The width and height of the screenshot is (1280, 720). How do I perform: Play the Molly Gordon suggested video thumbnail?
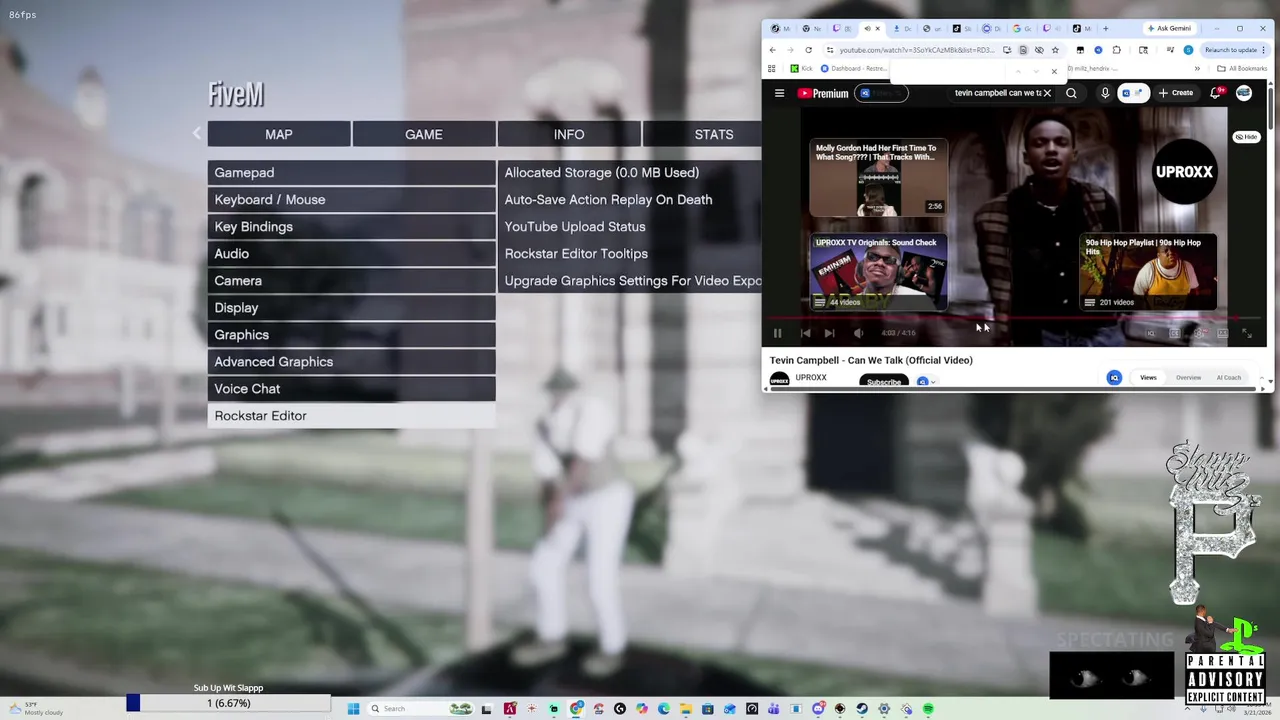(878, 178)
